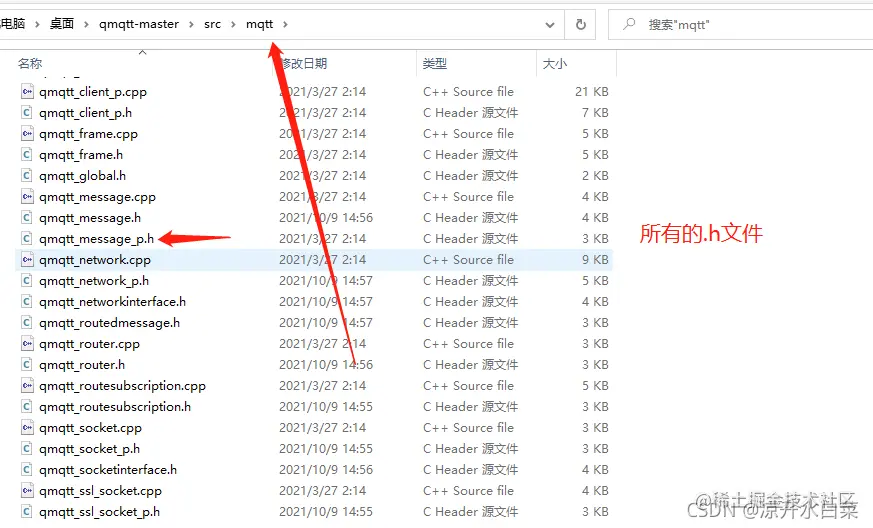Select file qmqtt_socketinterface.h
873x528 pixels.
coord(108,470)
